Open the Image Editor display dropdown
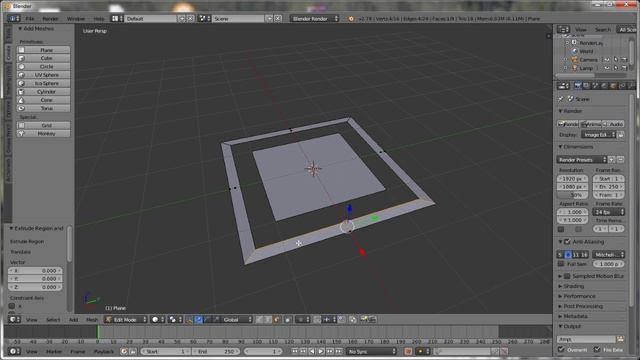 tap(598, 135)
